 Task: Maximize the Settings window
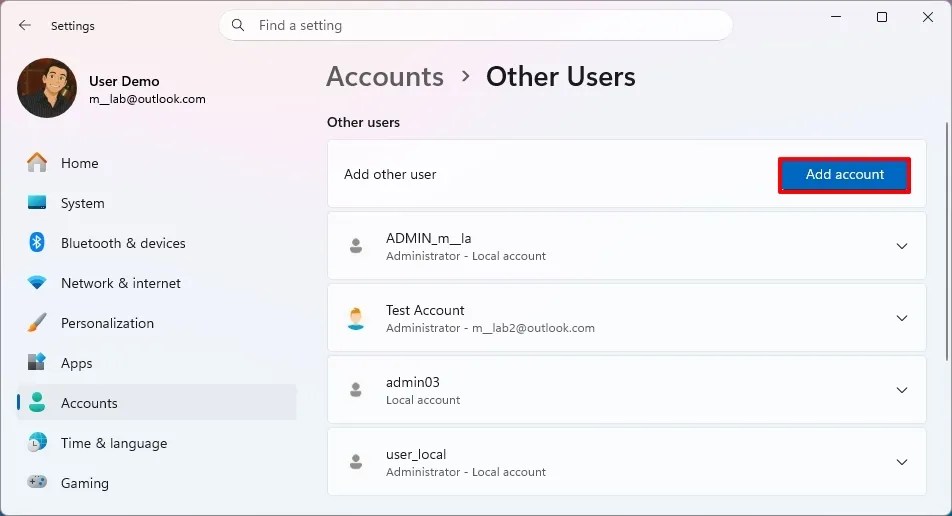click(882, 17)
